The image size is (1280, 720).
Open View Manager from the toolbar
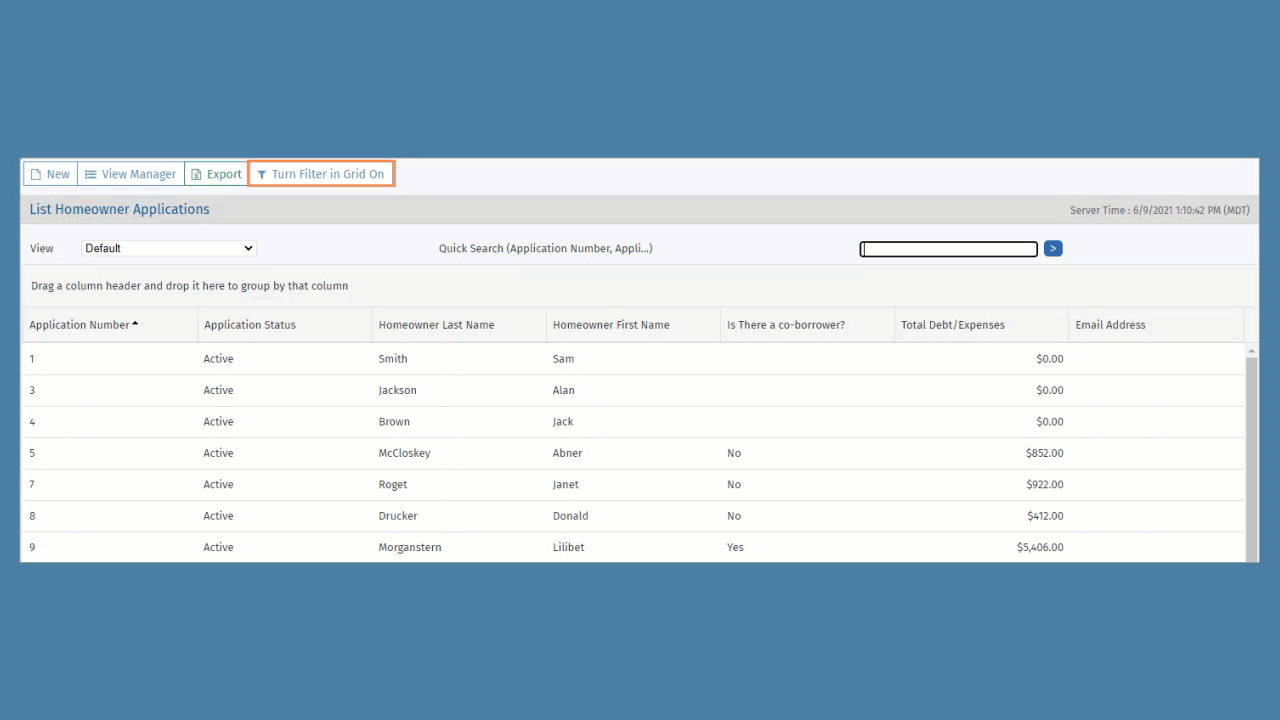tap(130, 174)
